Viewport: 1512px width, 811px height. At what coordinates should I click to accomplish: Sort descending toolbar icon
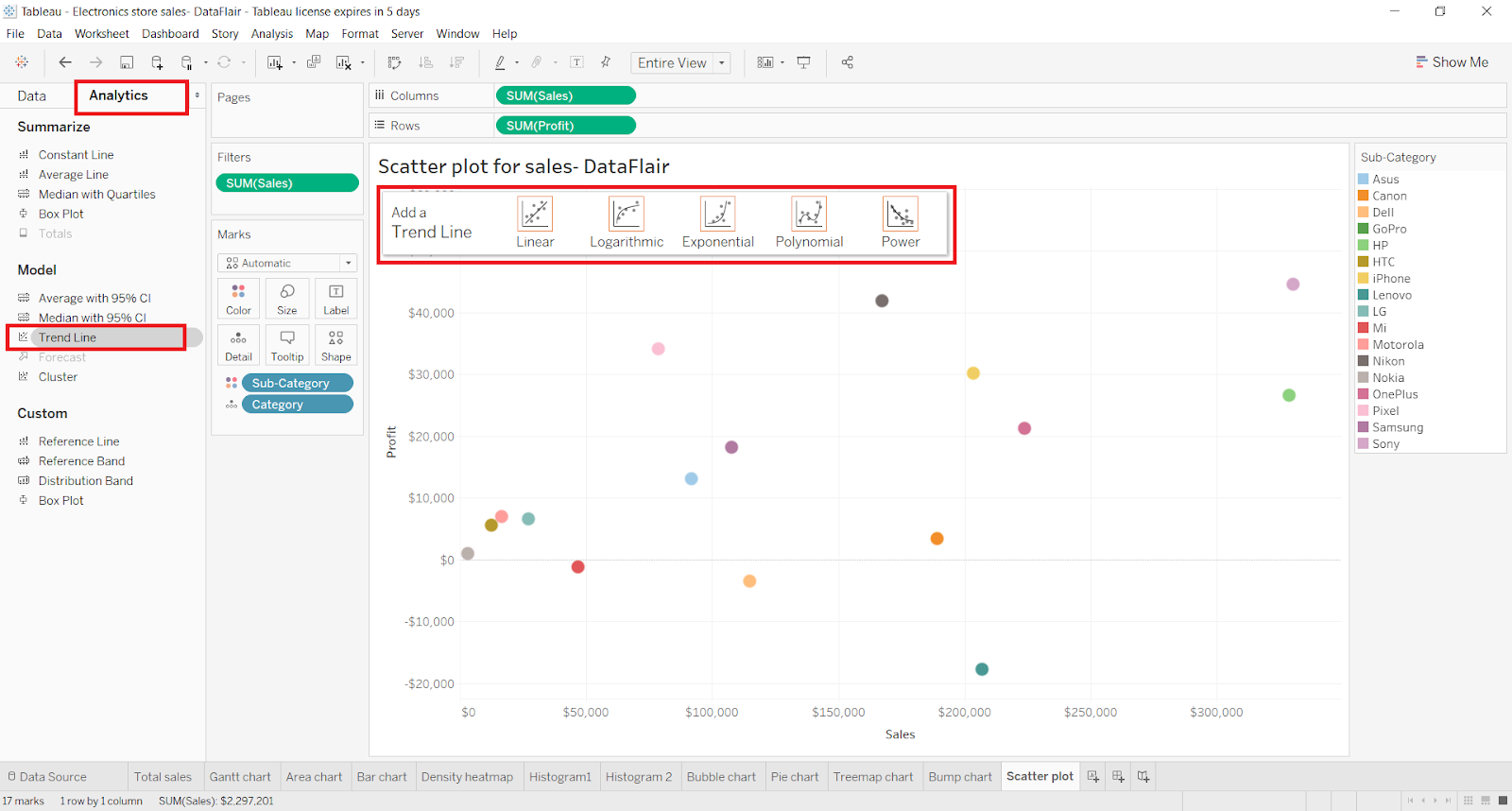pyautogui.click(x=456, y=62)
